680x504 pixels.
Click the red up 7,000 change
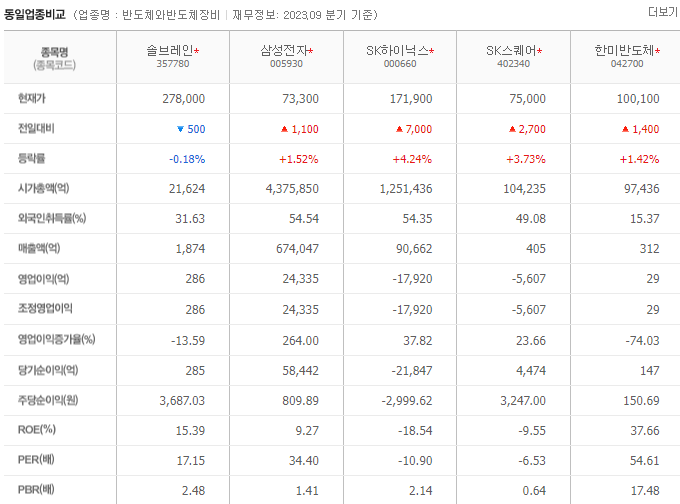(x=414, y=129)
